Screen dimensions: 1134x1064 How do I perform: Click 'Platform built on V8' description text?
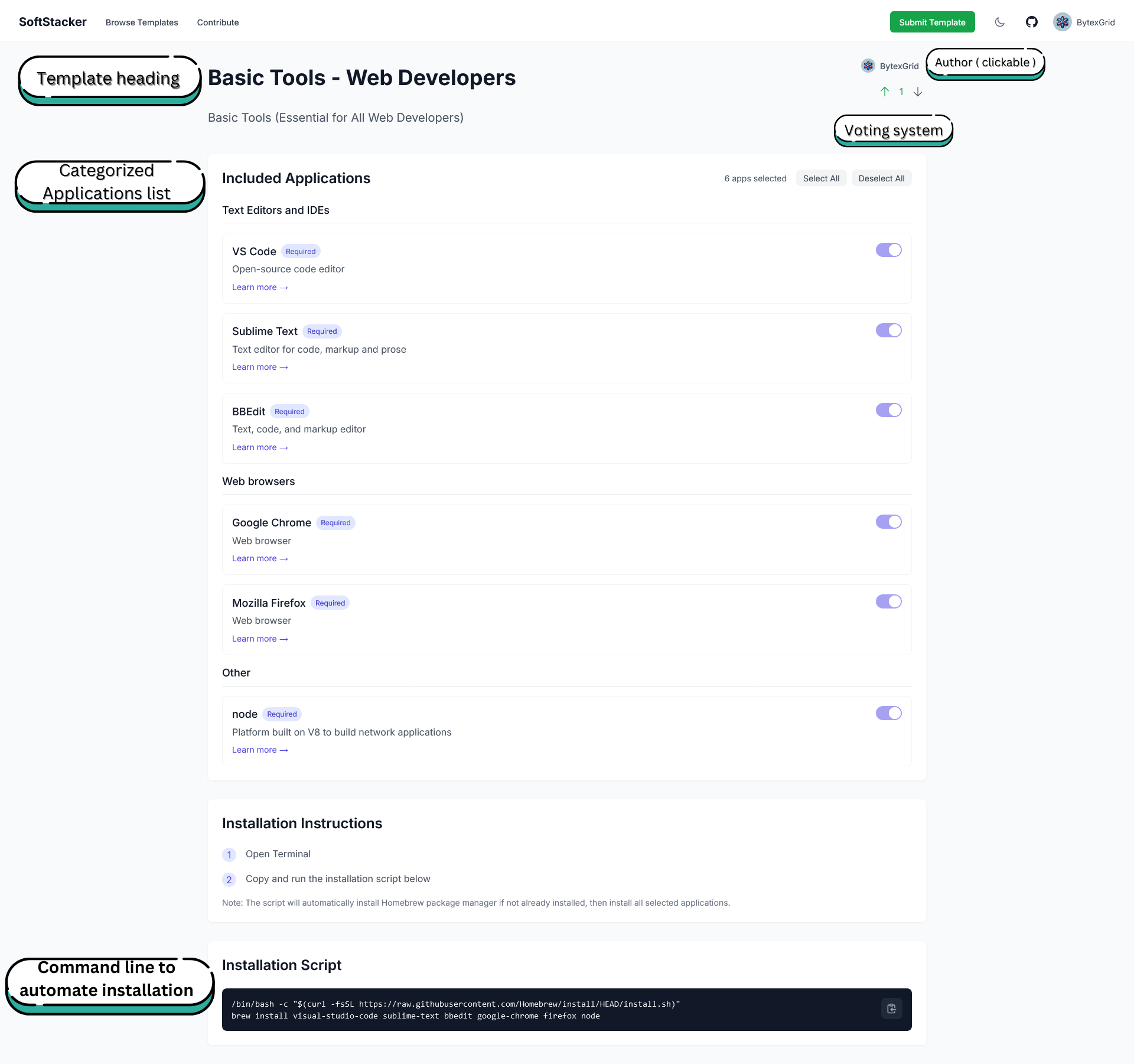click(341, 732)
